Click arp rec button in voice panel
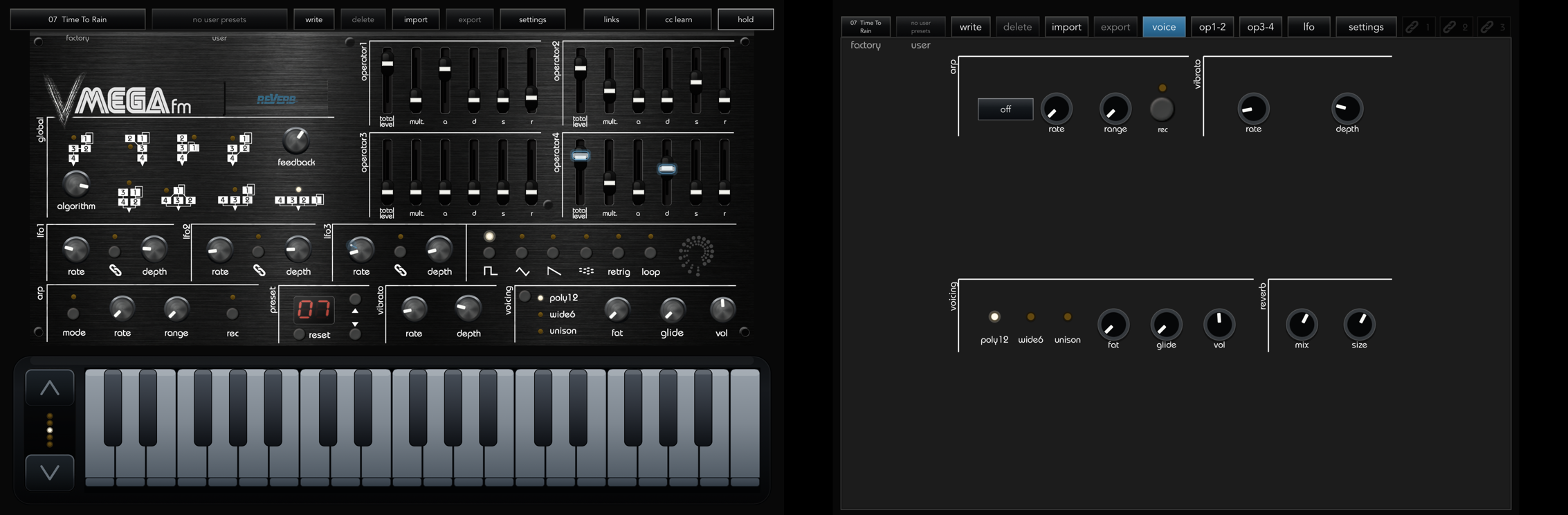This screenshot has height=515, width=1568. coord(1162,109)
